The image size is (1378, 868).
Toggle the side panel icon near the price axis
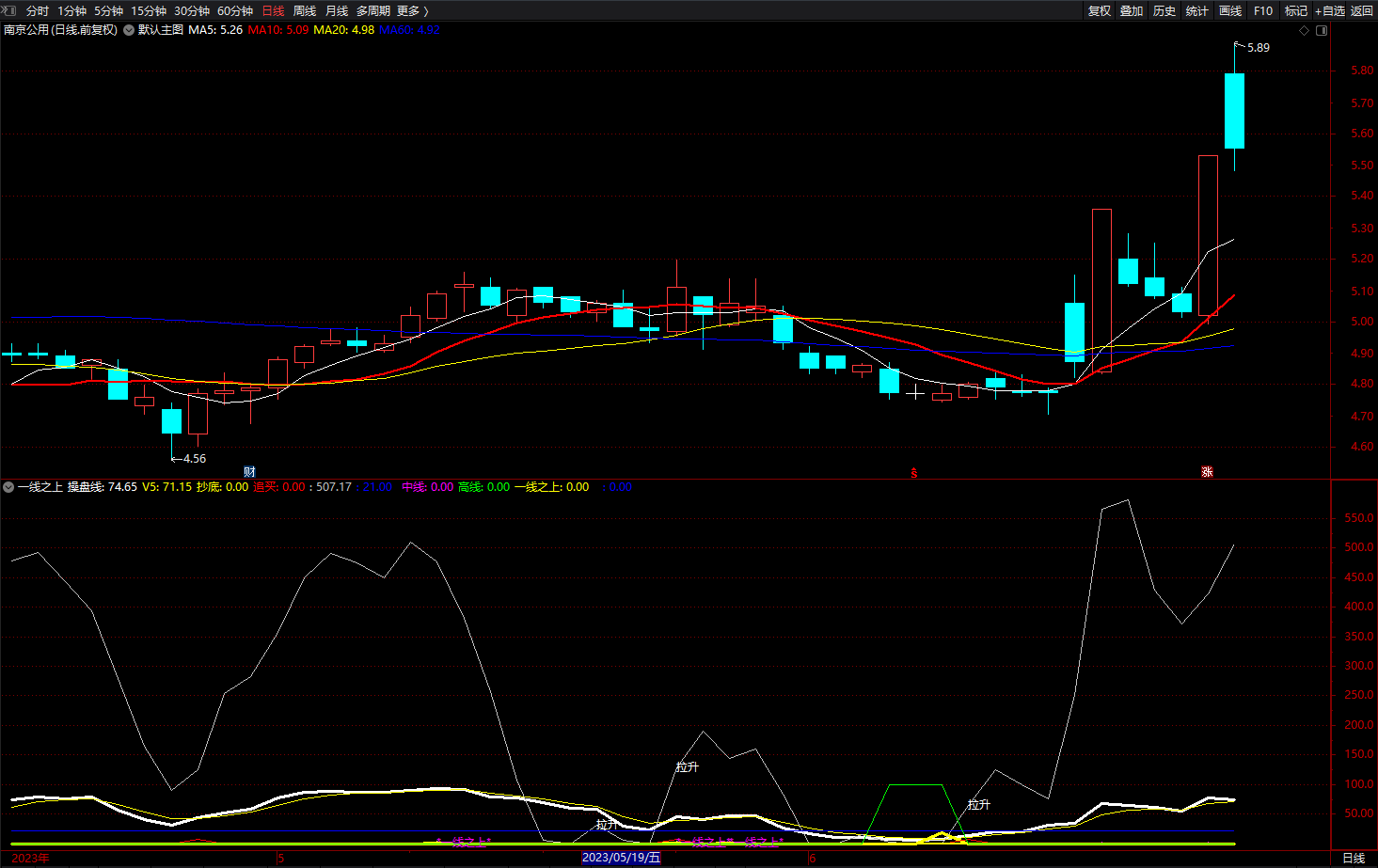pyautogui.click(x=1322, y=31)
